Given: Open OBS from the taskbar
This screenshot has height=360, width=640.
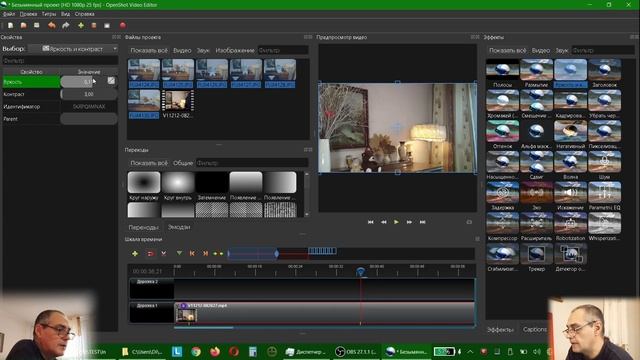Looking at the screenshot, I should [355, 351].
